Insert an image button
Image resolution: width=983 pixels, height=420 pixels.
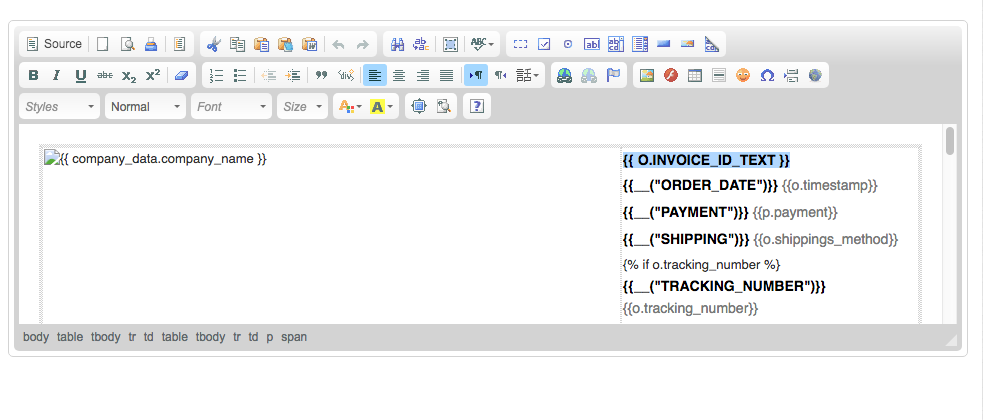pos(688,44)
